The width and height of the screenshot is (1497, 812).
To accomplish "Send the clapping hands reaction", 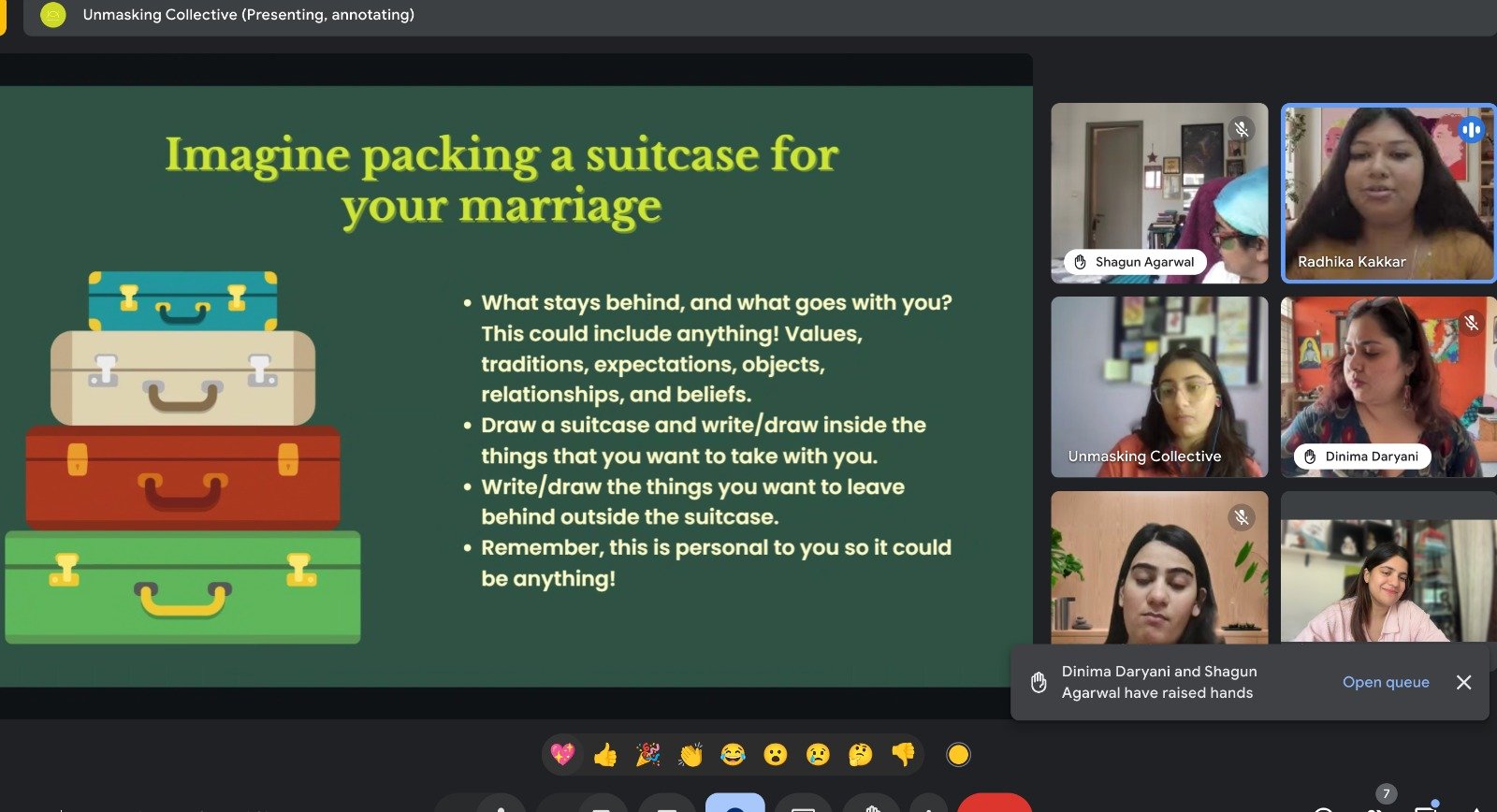I will (x=690, y=754).
